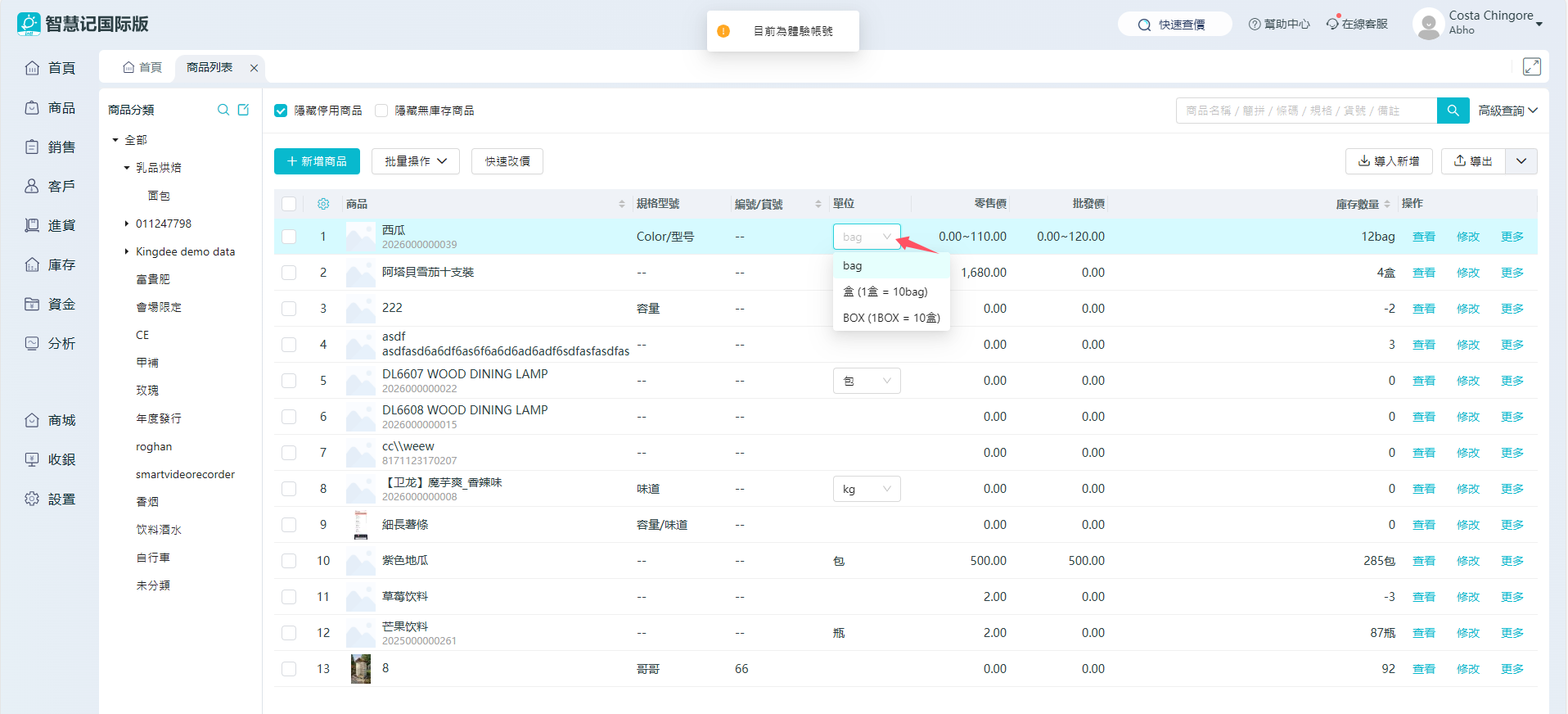Close the 商品列表 tab
Image resolution: width=1568 pixels, height=714 pixels.
coord(254,68)
